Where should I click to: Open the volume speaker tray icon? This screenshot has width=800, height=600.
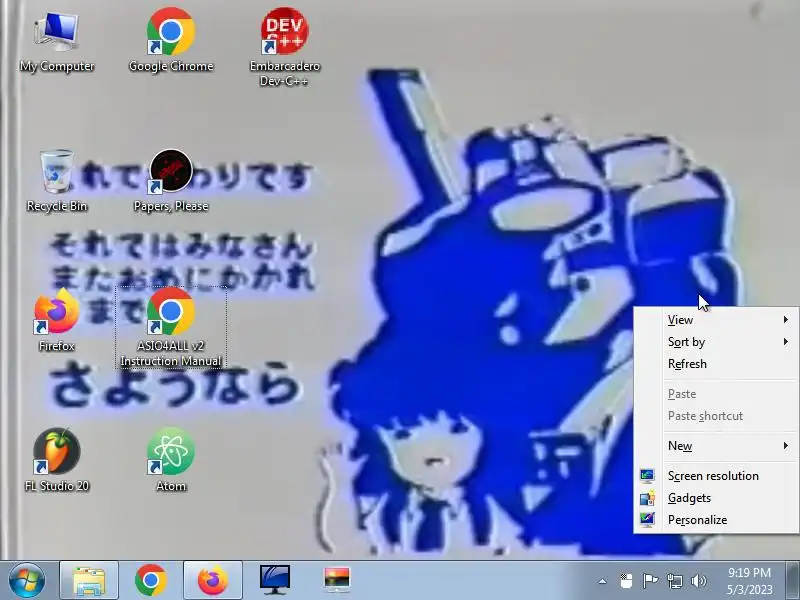tap(698, 581)
